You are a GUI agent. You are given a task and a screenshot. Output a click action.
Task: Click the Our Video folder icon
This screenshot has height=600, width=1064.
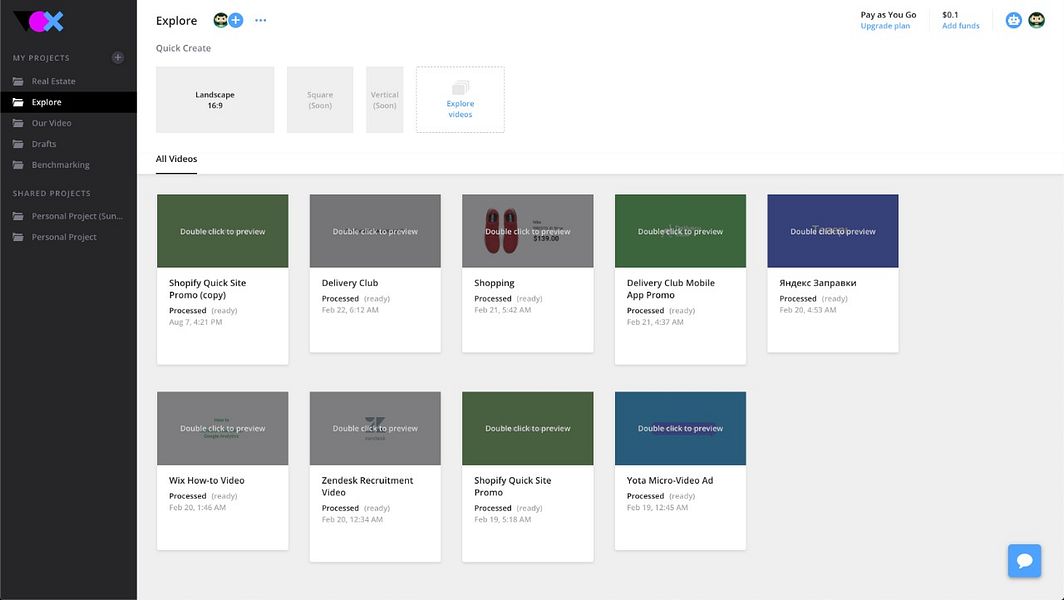coord(18,124)
